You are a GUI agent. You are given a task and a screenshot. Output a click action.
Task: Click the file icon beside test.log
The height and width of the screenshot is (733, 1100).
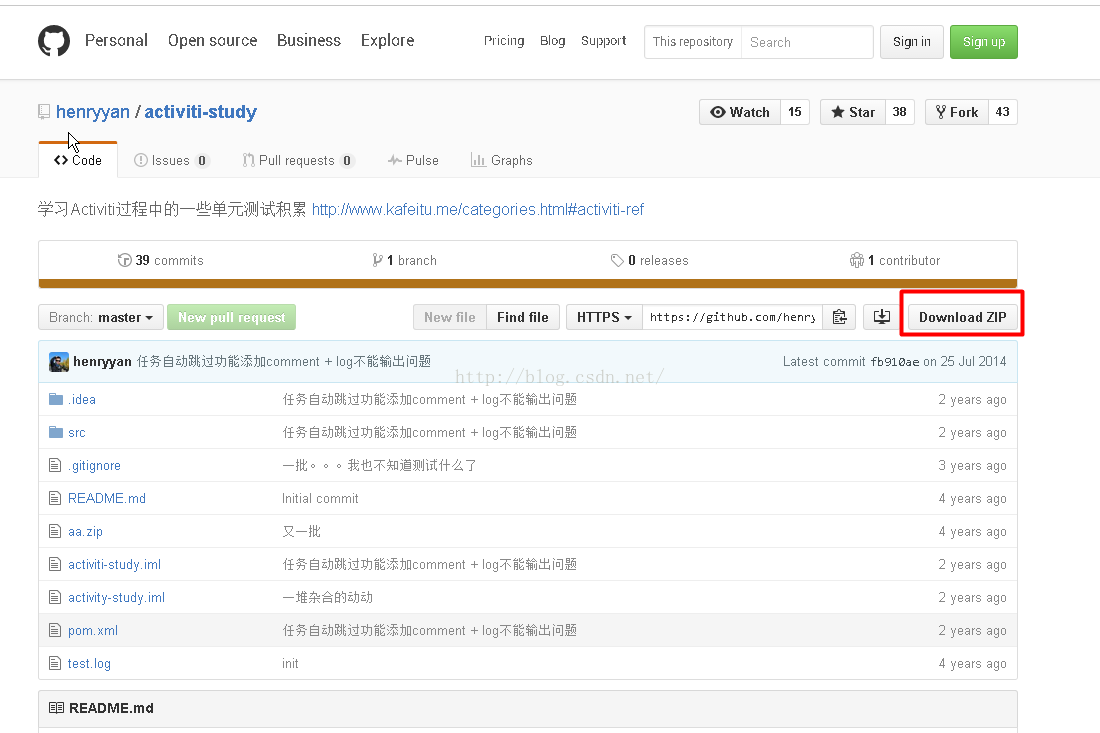[x=55, y=663]
